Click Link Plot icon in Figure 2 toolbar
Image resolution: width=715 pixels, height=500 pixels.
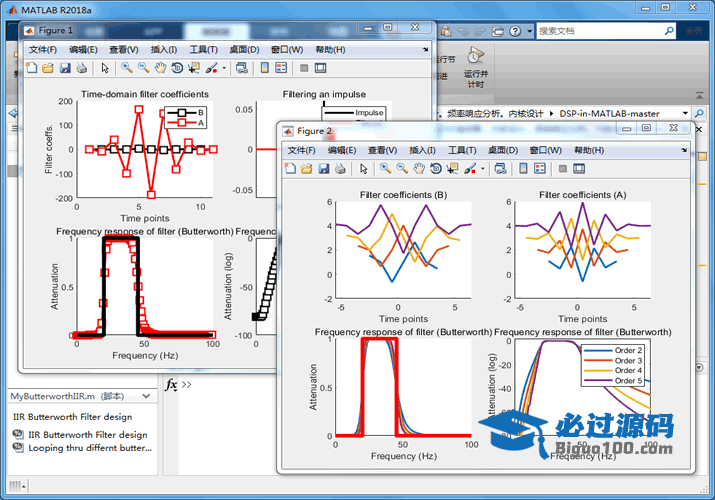pyautogui.click(x=500, y=169)
